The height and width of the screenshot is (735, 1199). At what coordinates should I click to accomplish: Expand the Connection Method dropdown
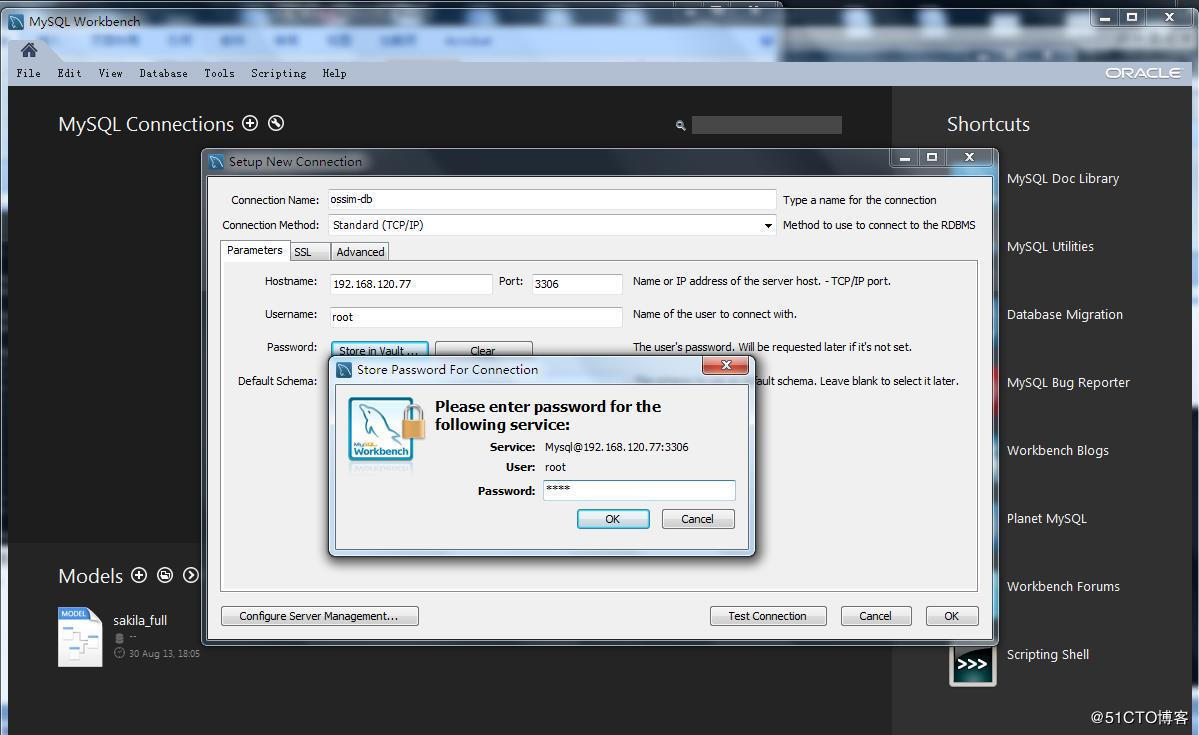(768, 225)
